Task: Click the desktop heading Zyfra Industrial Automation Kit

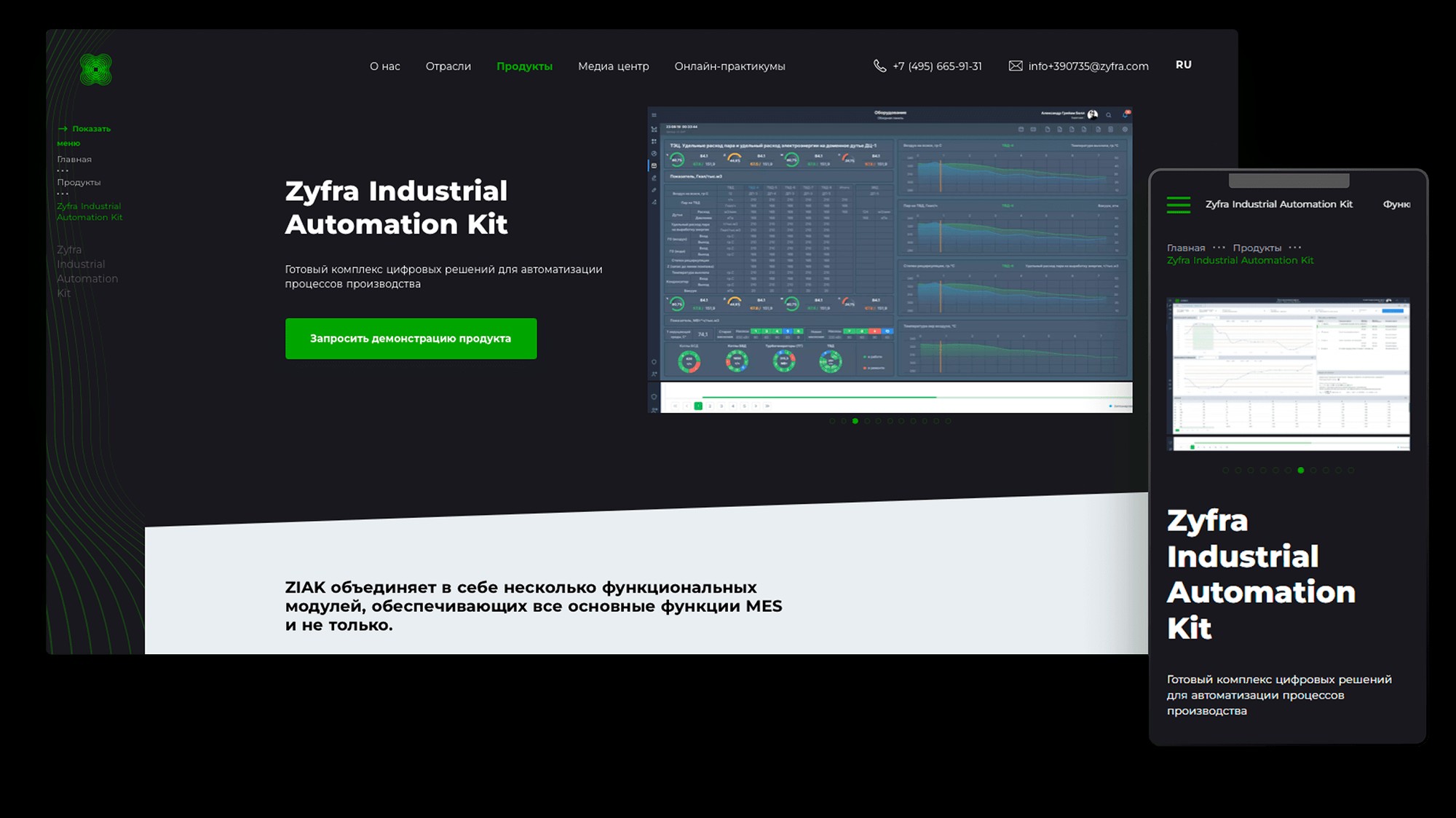Action: tap(396, 208)
